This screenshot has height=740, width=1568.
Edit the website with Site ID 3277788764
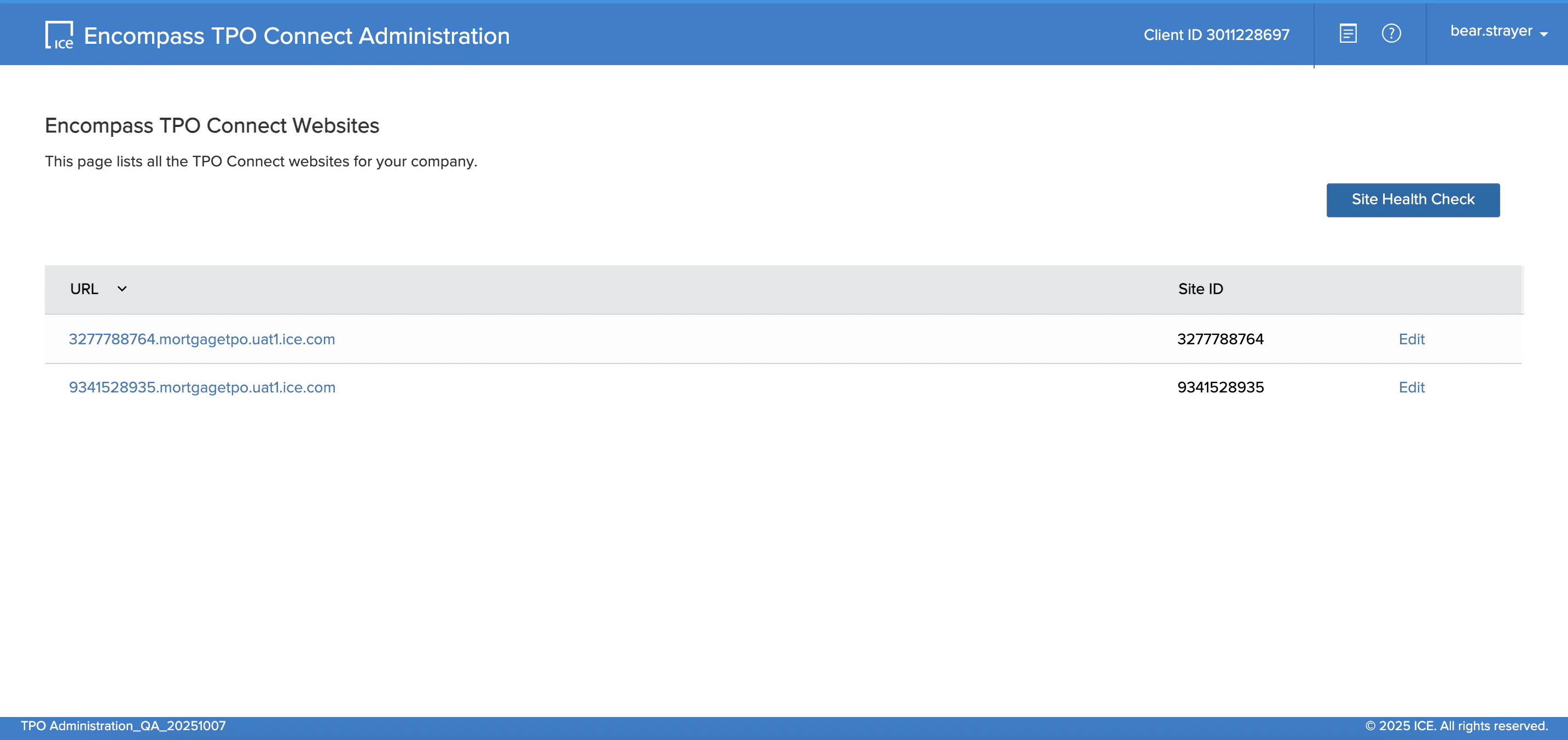coord(1411,339)
